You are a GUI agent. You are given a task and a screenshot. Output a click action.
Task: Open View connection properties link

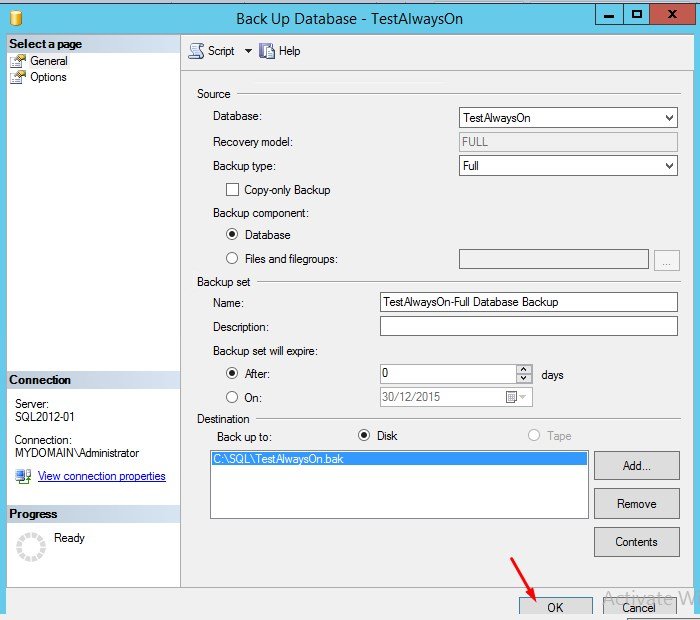click(101, 476)
